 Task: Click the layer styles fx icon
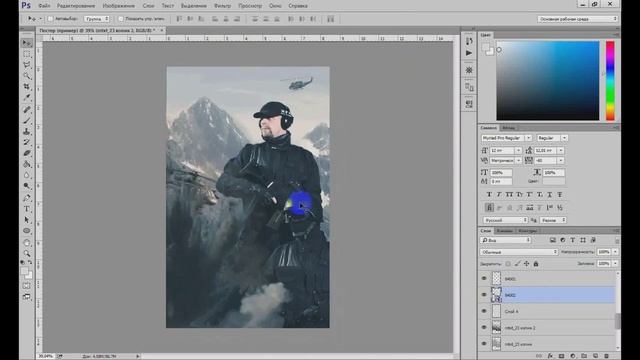(550, 356)
